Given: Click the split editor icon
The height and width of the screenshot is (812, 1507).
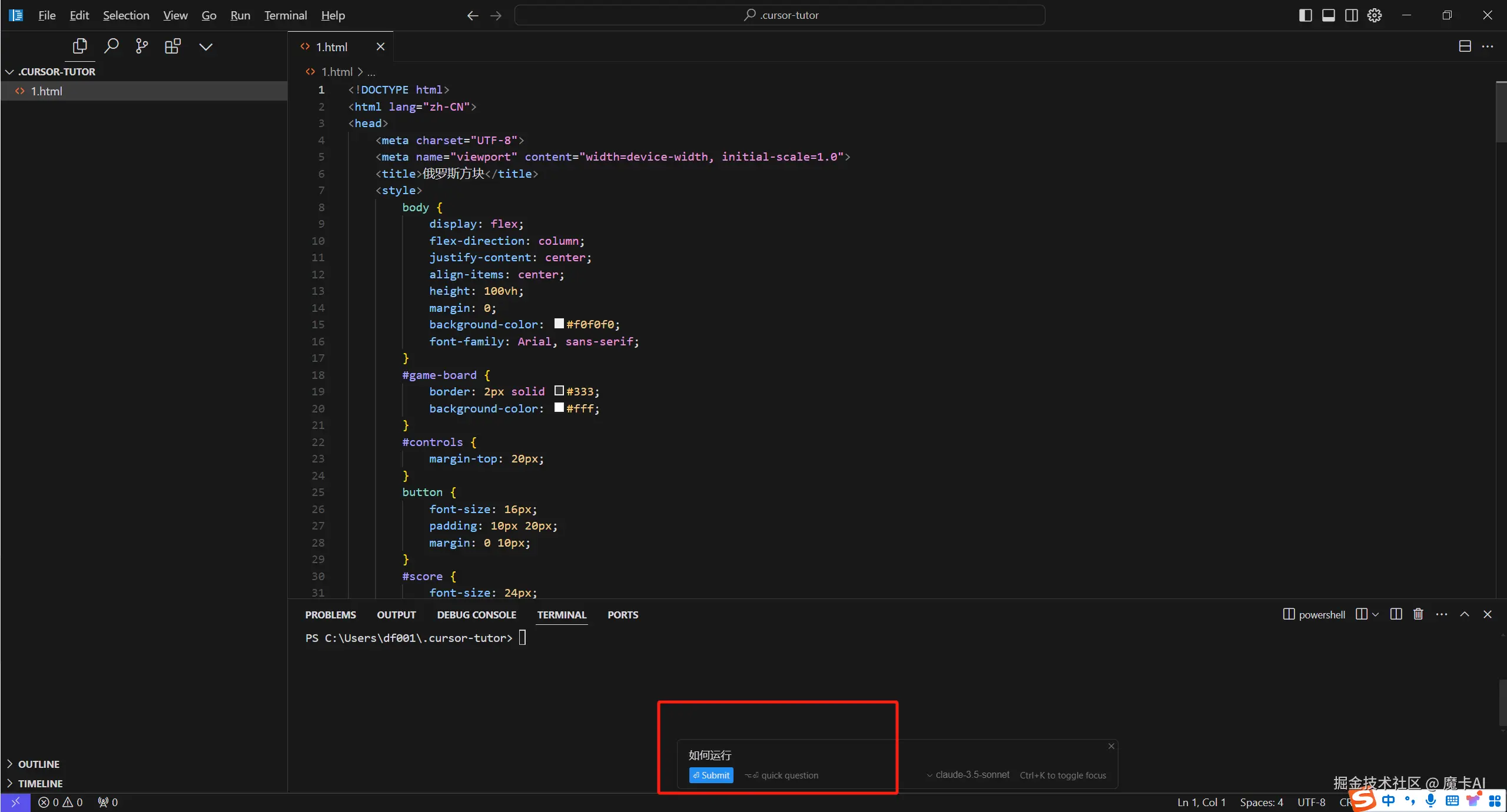Looking at the screenshot, I should (1465, 46).
